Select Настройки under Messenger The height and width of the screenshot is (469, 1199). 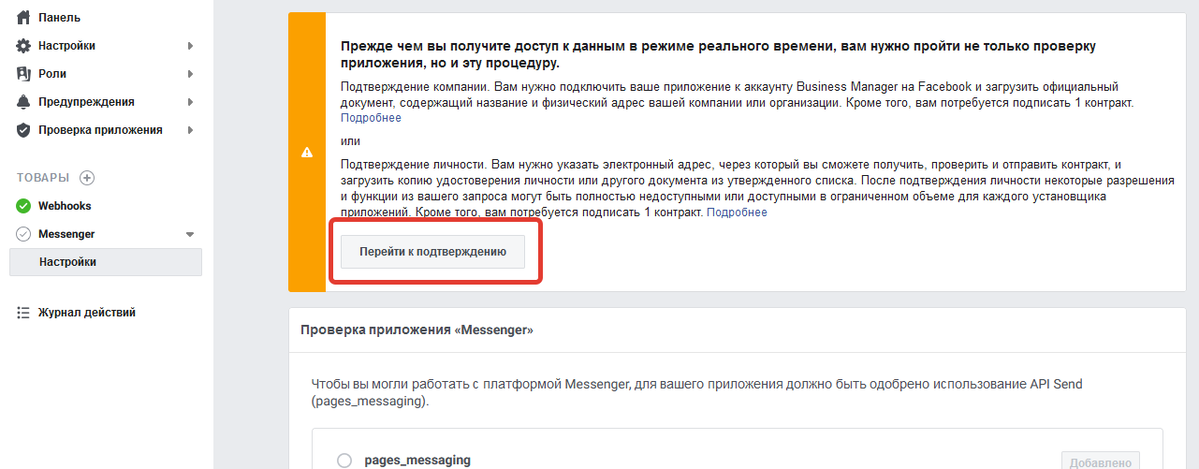pos(106,262)
